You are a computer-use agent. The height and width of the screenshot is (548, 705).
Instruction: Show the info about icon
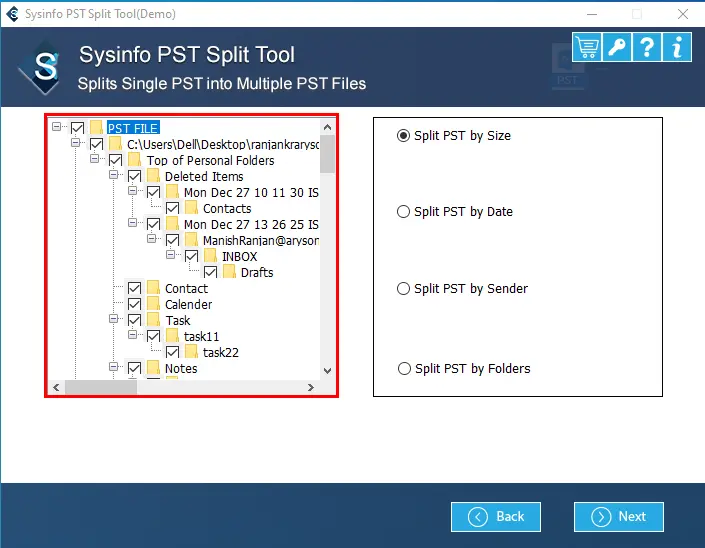677,47
